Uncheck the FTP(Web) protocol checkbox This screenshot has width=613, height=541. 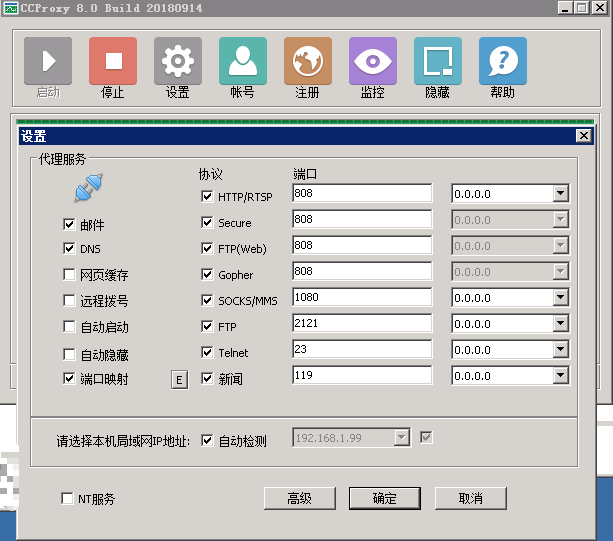[x=207, y=248]
